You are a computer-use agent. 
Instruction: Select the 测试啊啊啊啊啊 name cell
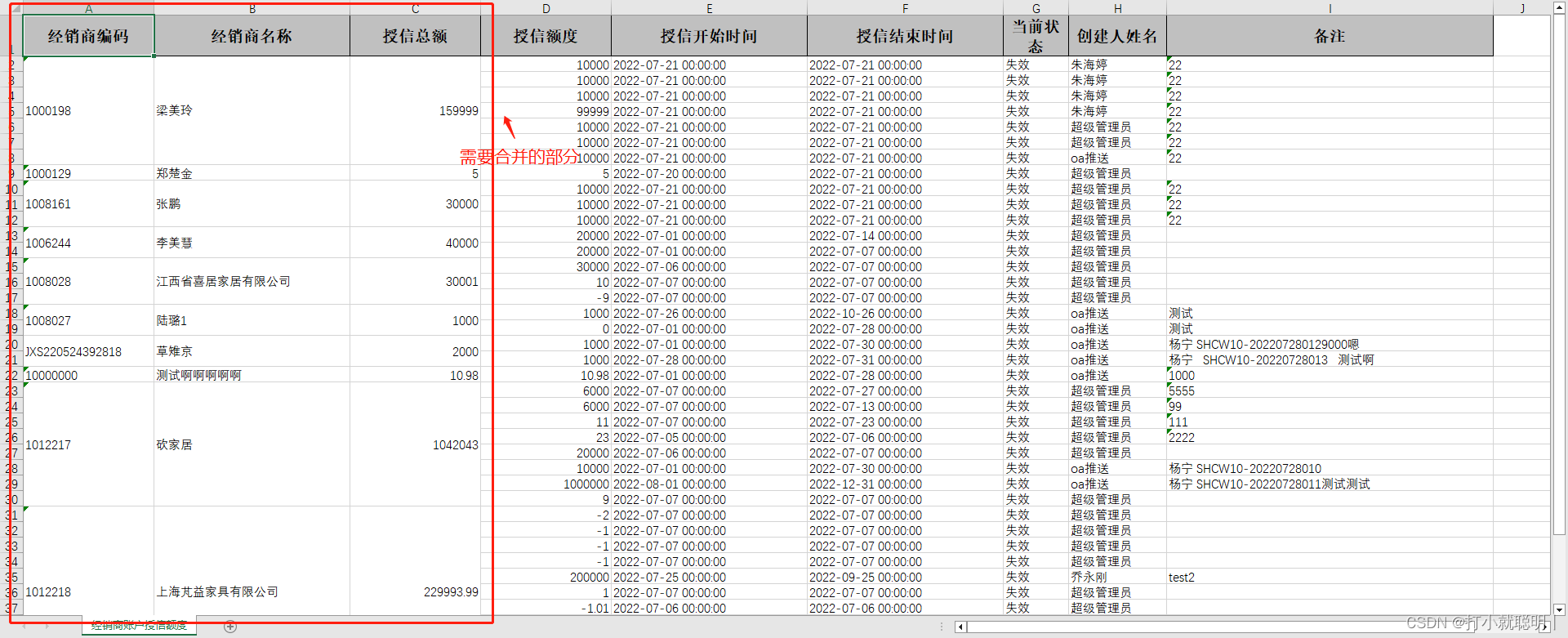pos(252,375)
